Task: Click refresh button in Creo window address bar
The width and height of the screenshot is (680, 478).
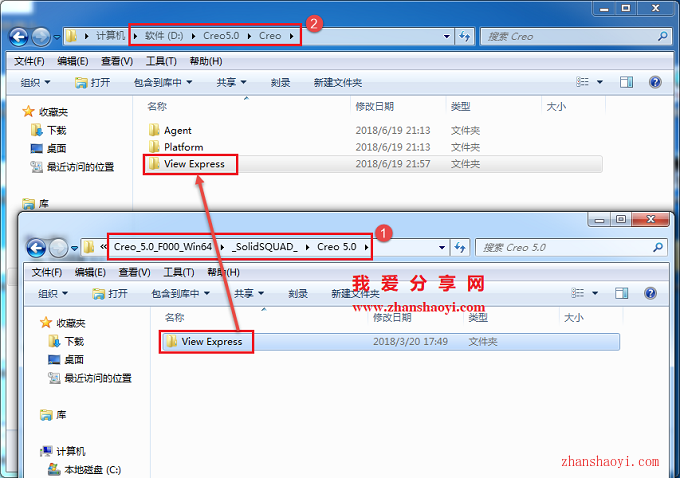Action: coord(464,36)
